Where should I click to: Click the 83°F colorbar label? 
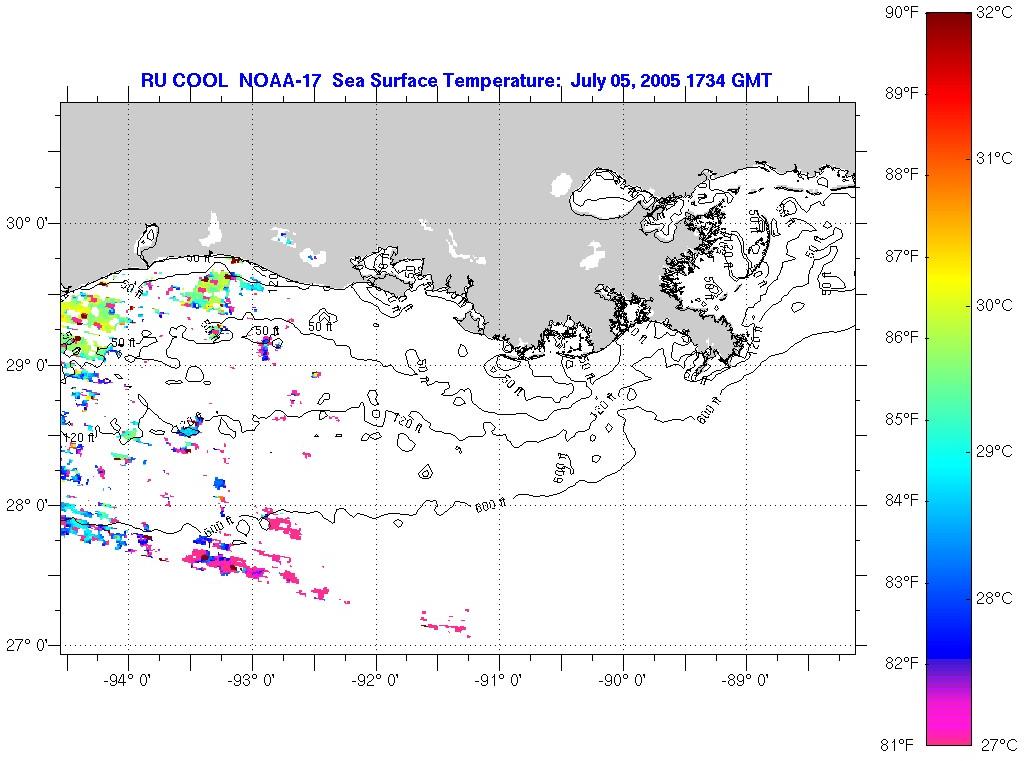tap(901, 582)
